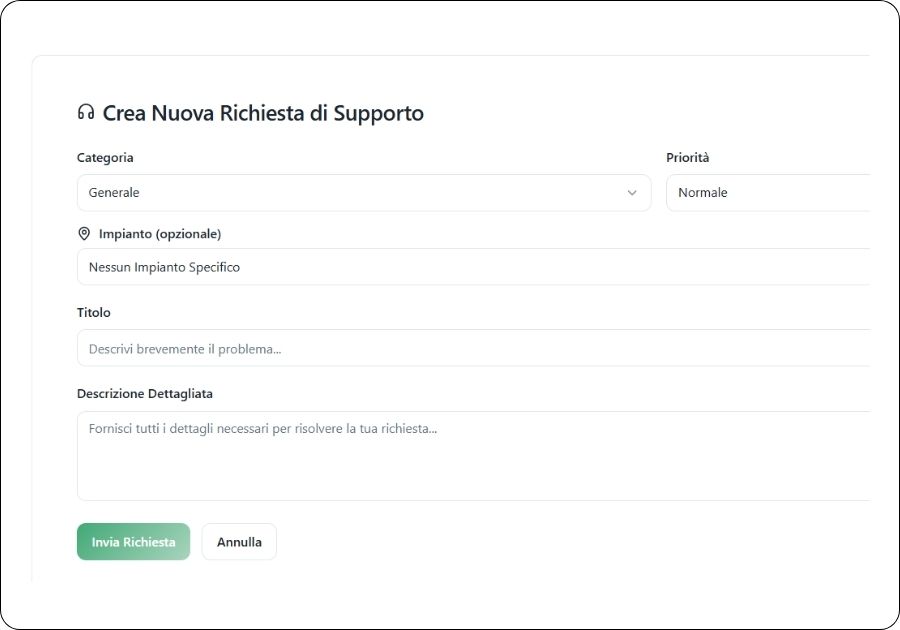Focus the Titolo input field
The width and height of the screenshot is (900, 630).
(x=472, y=348)
